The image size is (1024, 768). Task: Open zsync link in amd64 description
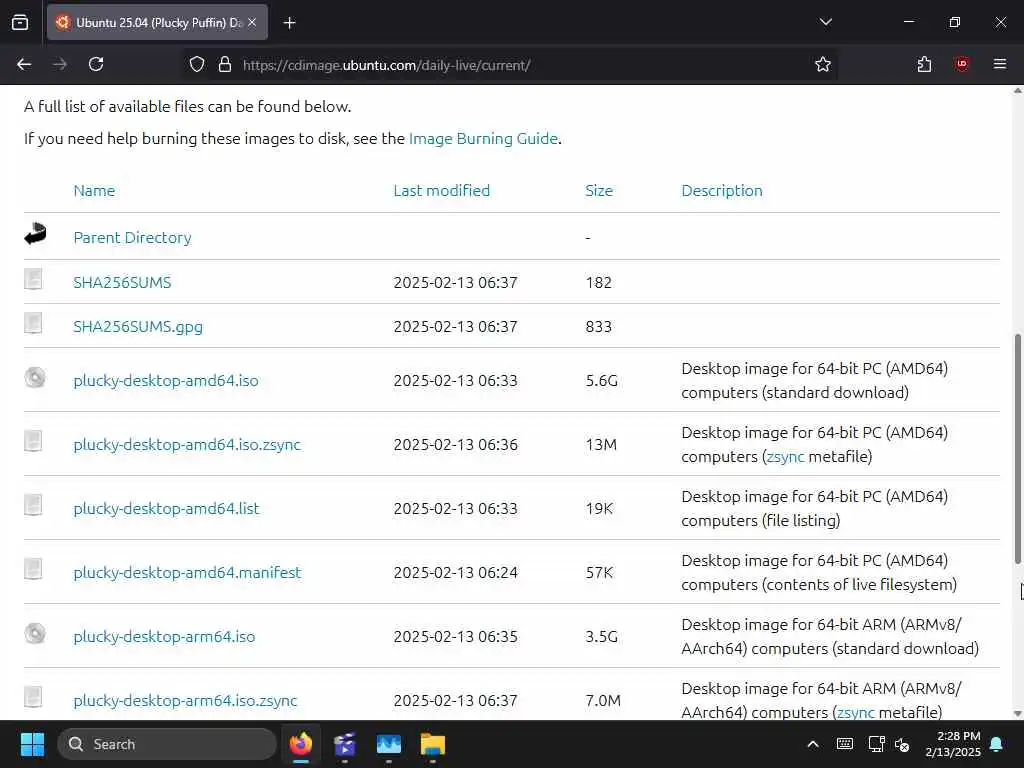(786, 456)
